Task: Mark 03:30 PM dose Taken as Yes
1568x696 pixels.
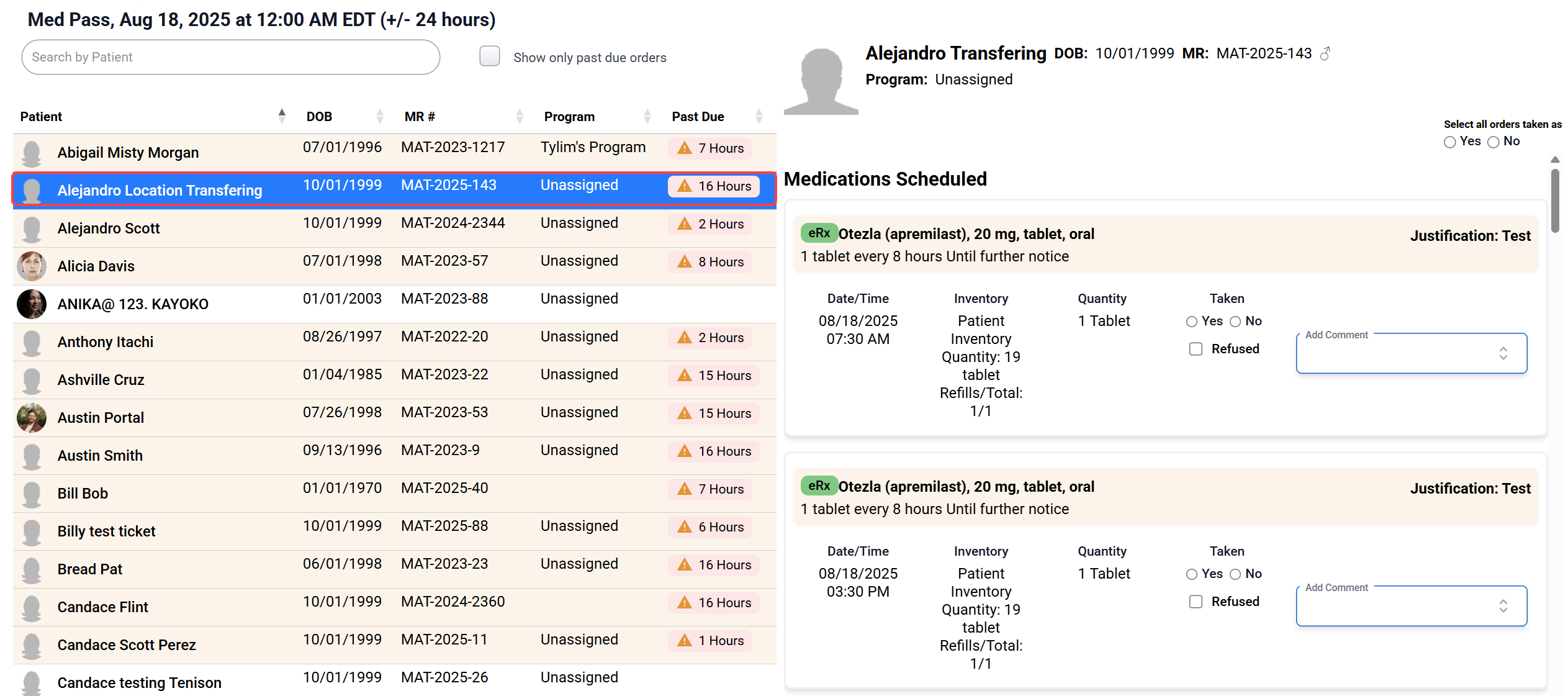Action: click(1192, 574)
